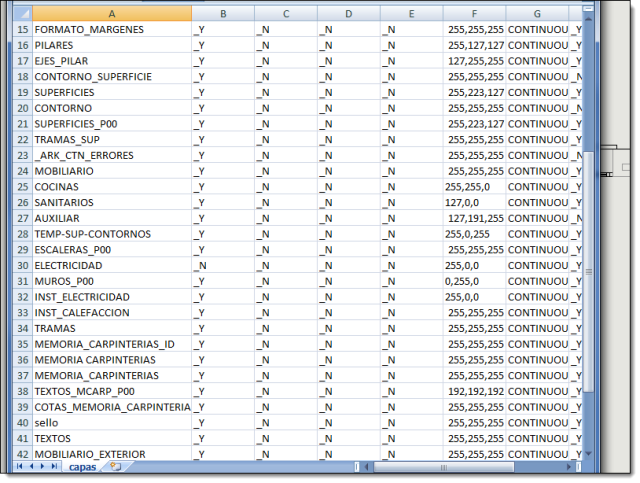Click cell CONTORNO_SUPERFICIE
640x483 pixels.
point(112,76)
